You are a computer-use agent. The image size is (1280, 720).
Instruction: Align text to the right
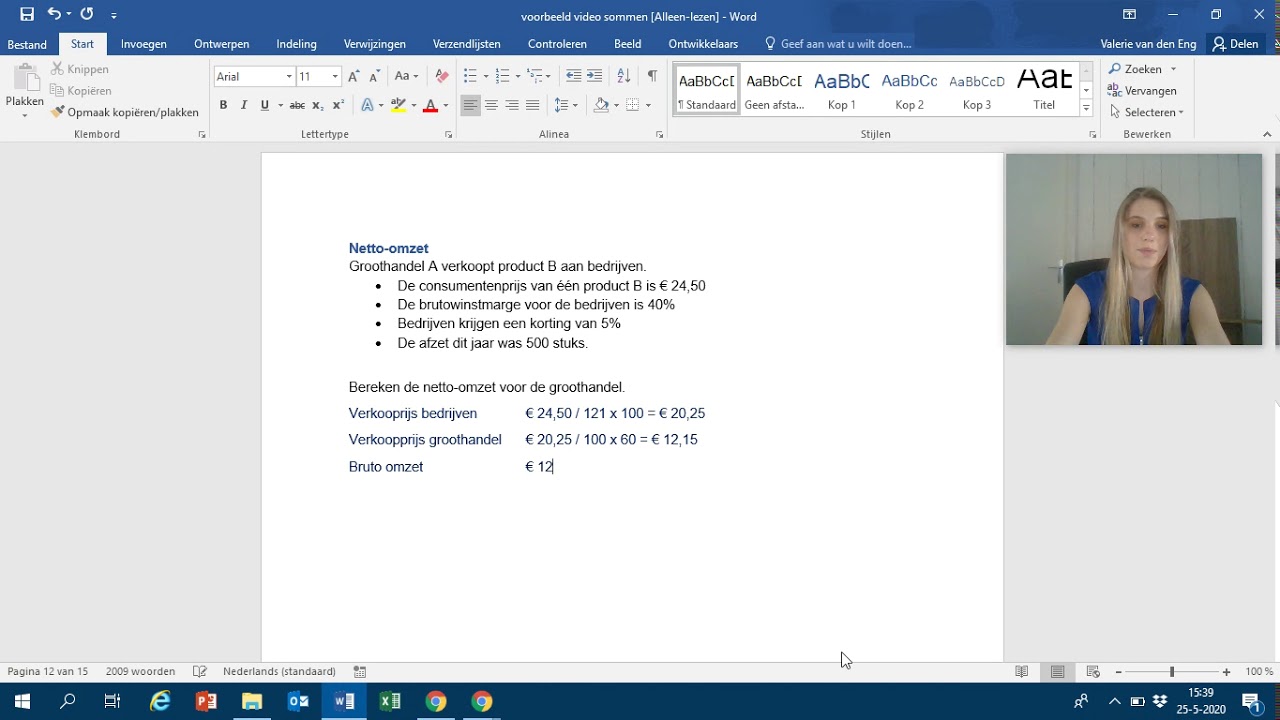[x=512, y=105]
